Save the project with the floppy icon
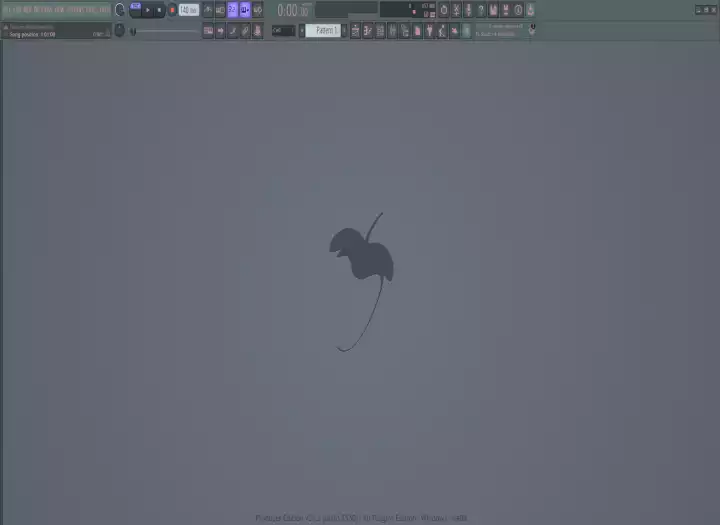Viewport: 720px width, 525px height. (x=493, y=10)
